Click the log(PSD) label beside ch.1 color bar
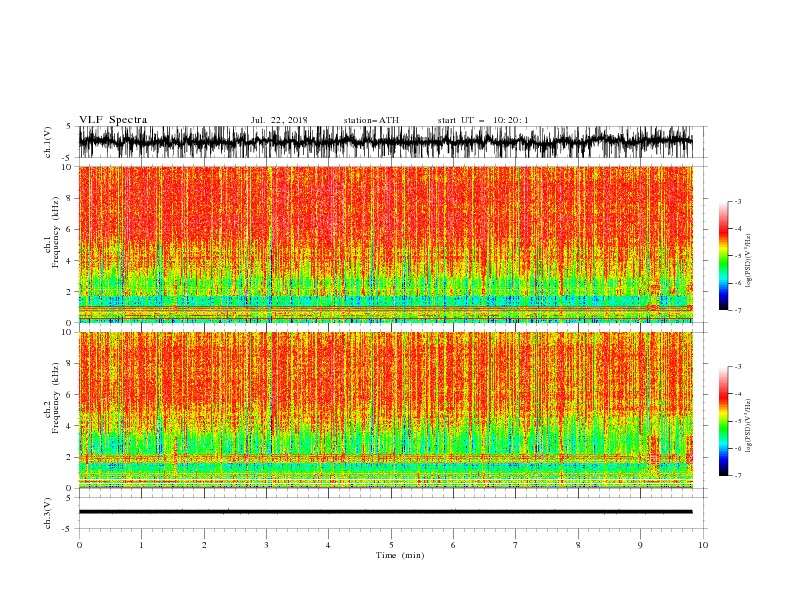Viewport: 792px width, 612px height. [749, 261]
